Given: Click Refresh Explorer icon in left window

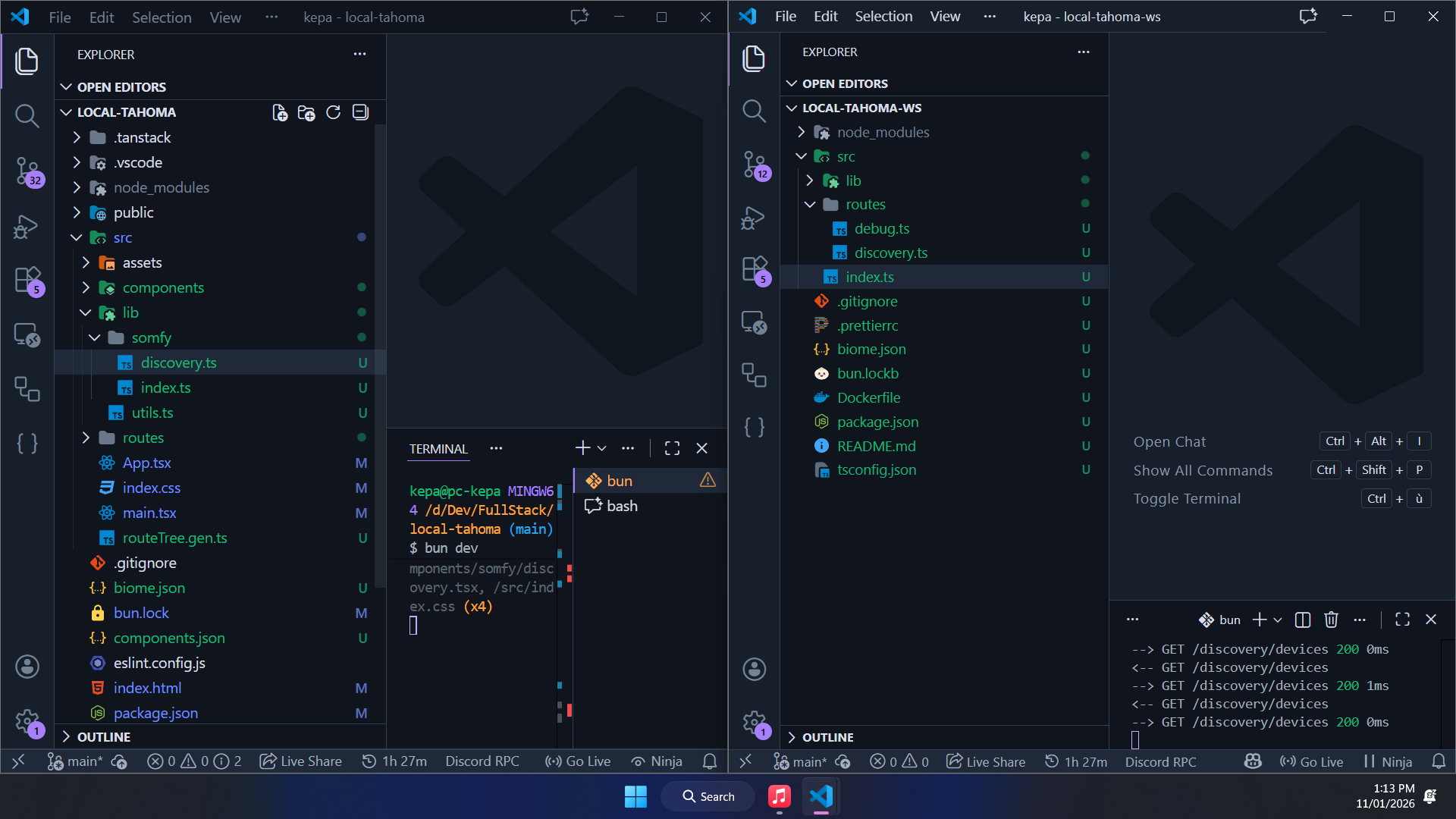Looking at the screenshot, I should click(x=333, y=113).
